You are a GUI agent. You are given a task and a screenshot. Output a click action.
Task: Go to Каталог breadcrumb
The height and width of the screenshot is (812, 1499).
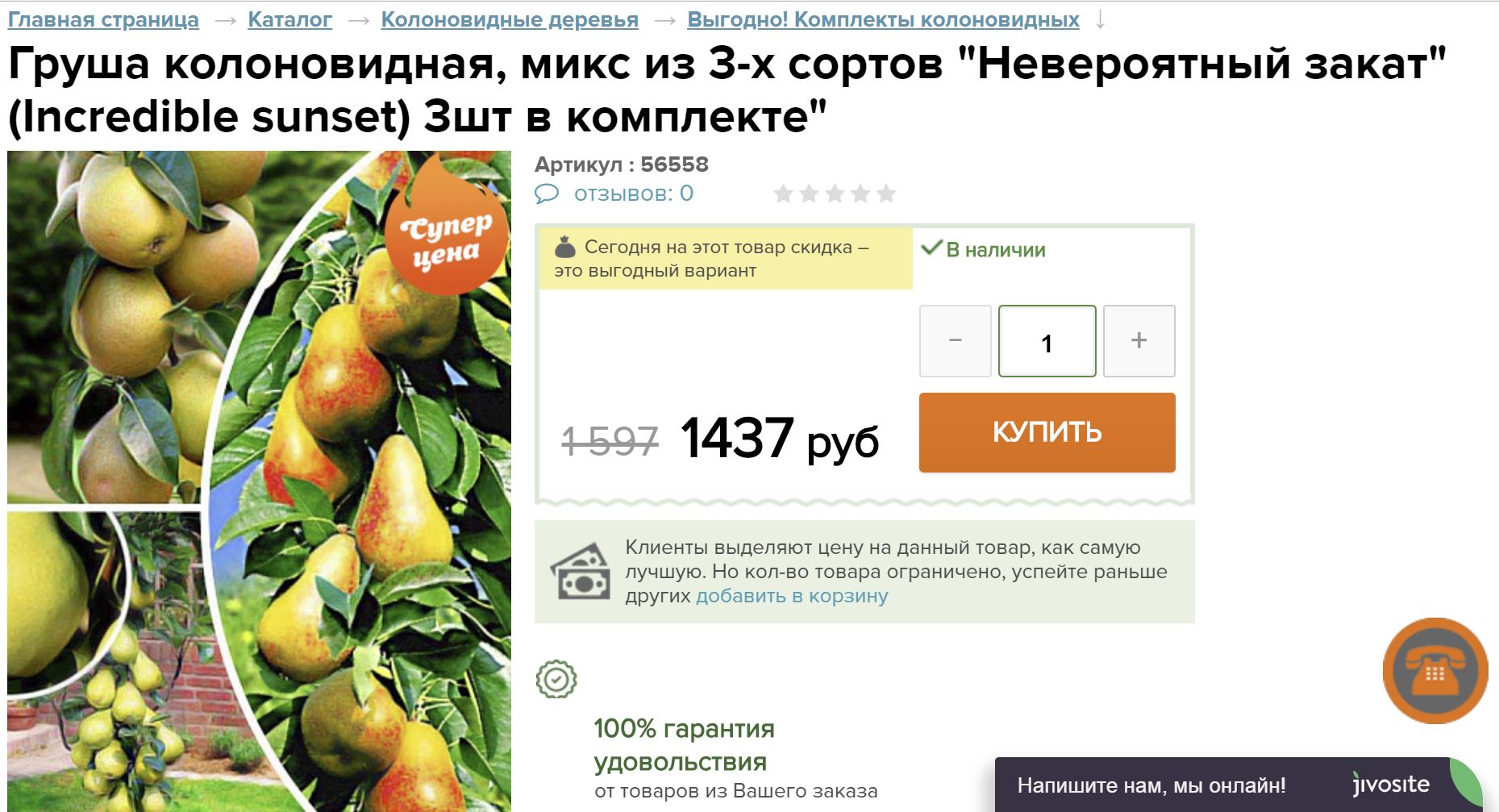(290, 19)
